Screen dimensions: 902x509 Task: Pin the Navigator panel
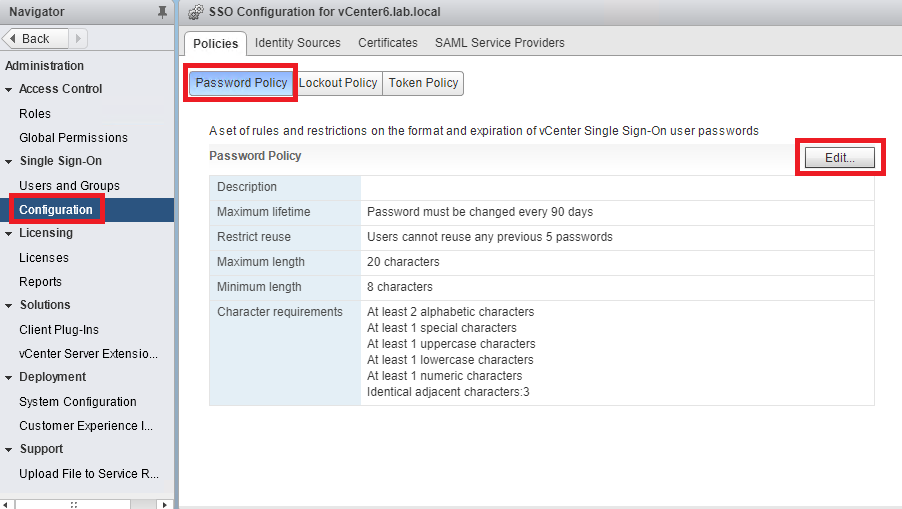point(162,12)
